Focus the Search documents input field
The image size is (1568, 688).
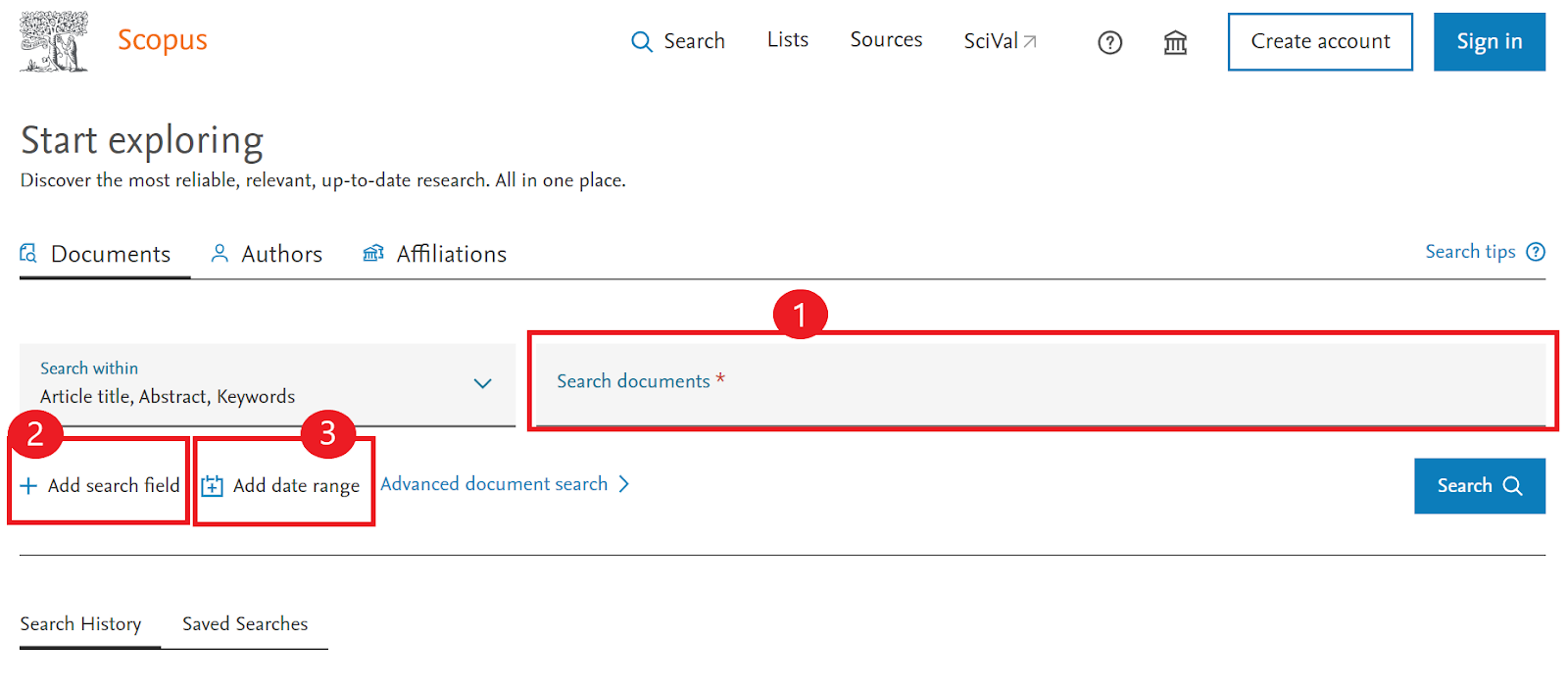point(1040,384)
